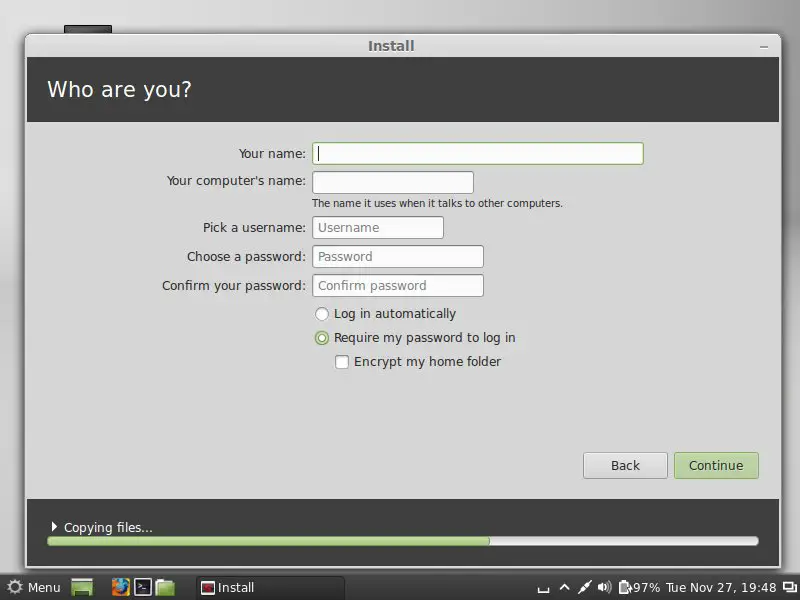800x600 pixels.
Task: Click the Confirm password field
Action: pyautogui.click(x=398, y=286)
